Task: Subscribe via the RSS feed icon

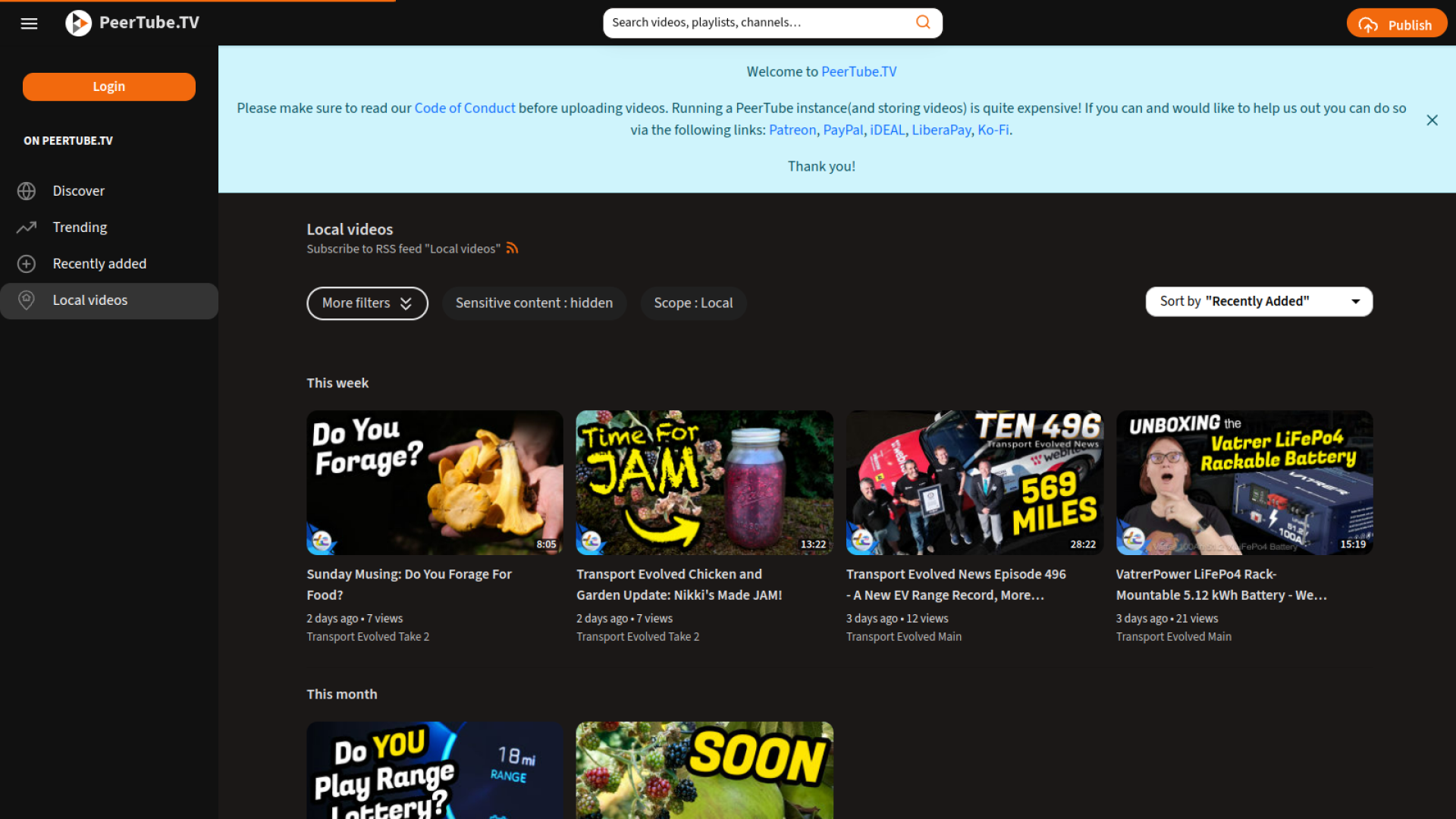Action: (x=513, y=248)
